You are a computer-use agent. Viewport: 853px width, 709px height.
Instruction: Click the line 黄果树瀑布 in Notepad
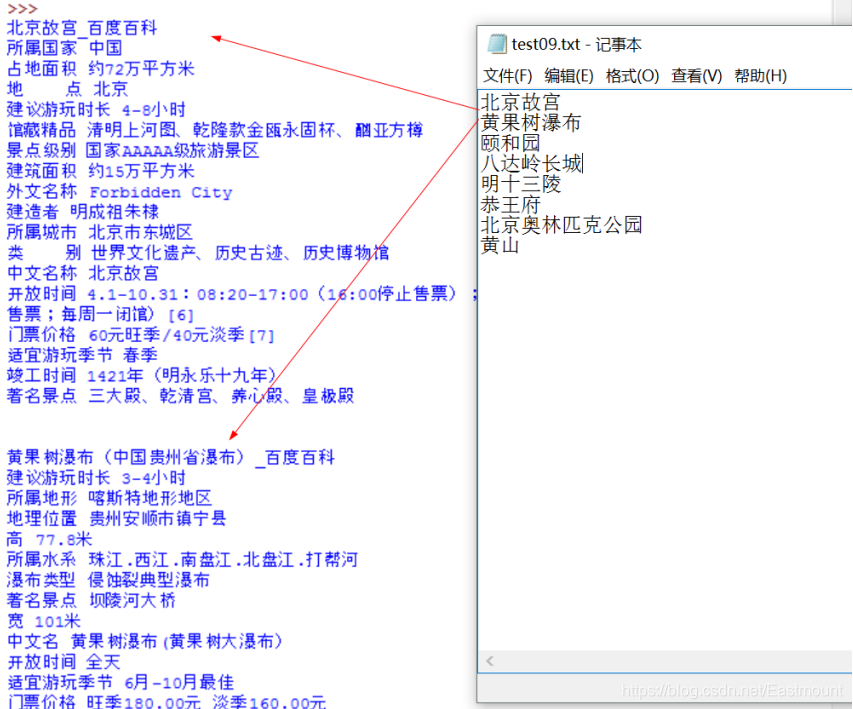(530, 123)
